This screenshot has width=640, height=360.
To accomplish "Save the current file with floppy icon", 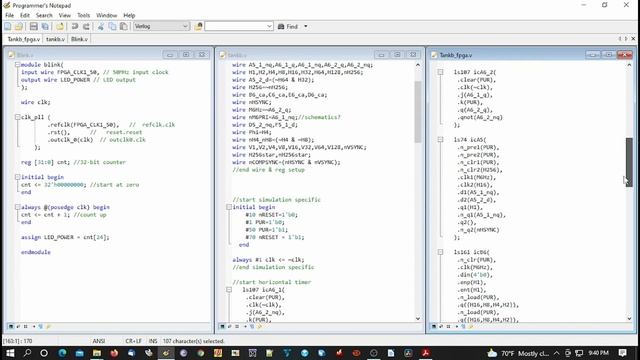I will click(33, 27).
